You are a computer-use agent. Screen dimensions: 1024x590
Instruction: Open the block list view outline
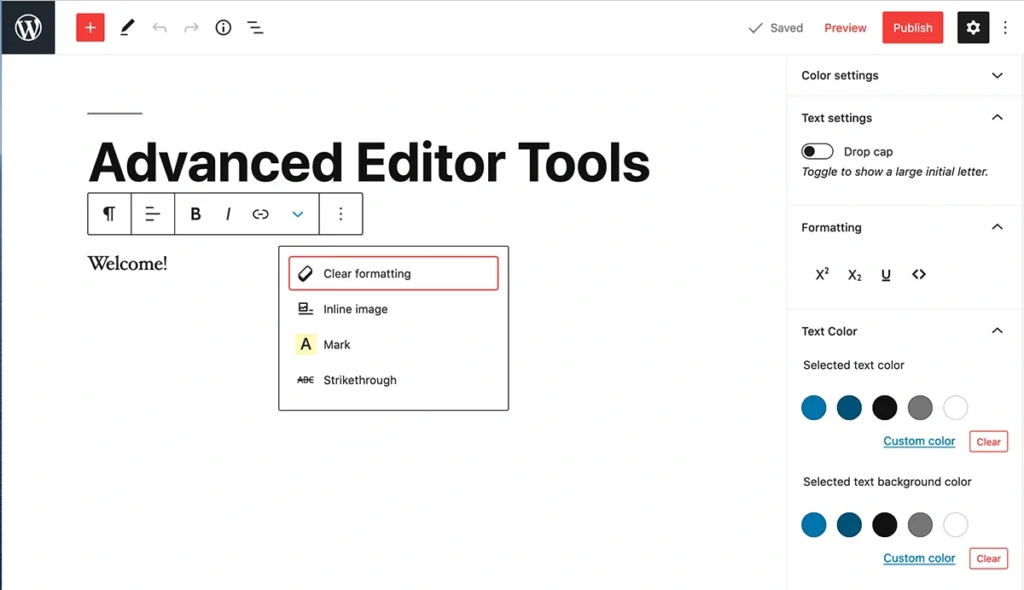click(255, 27)
